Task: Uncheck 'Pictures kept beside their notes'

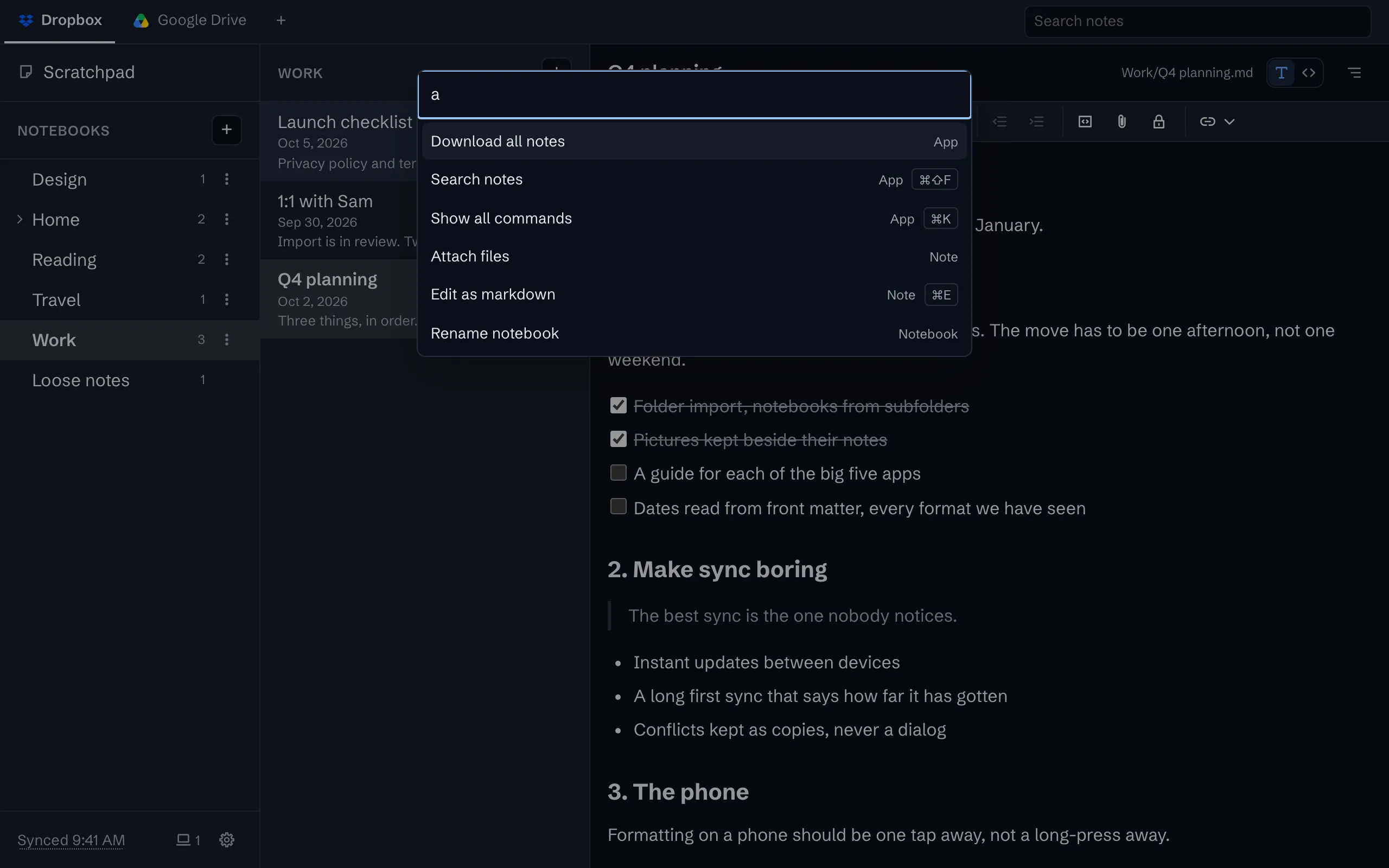Action: tap(618, 439)
